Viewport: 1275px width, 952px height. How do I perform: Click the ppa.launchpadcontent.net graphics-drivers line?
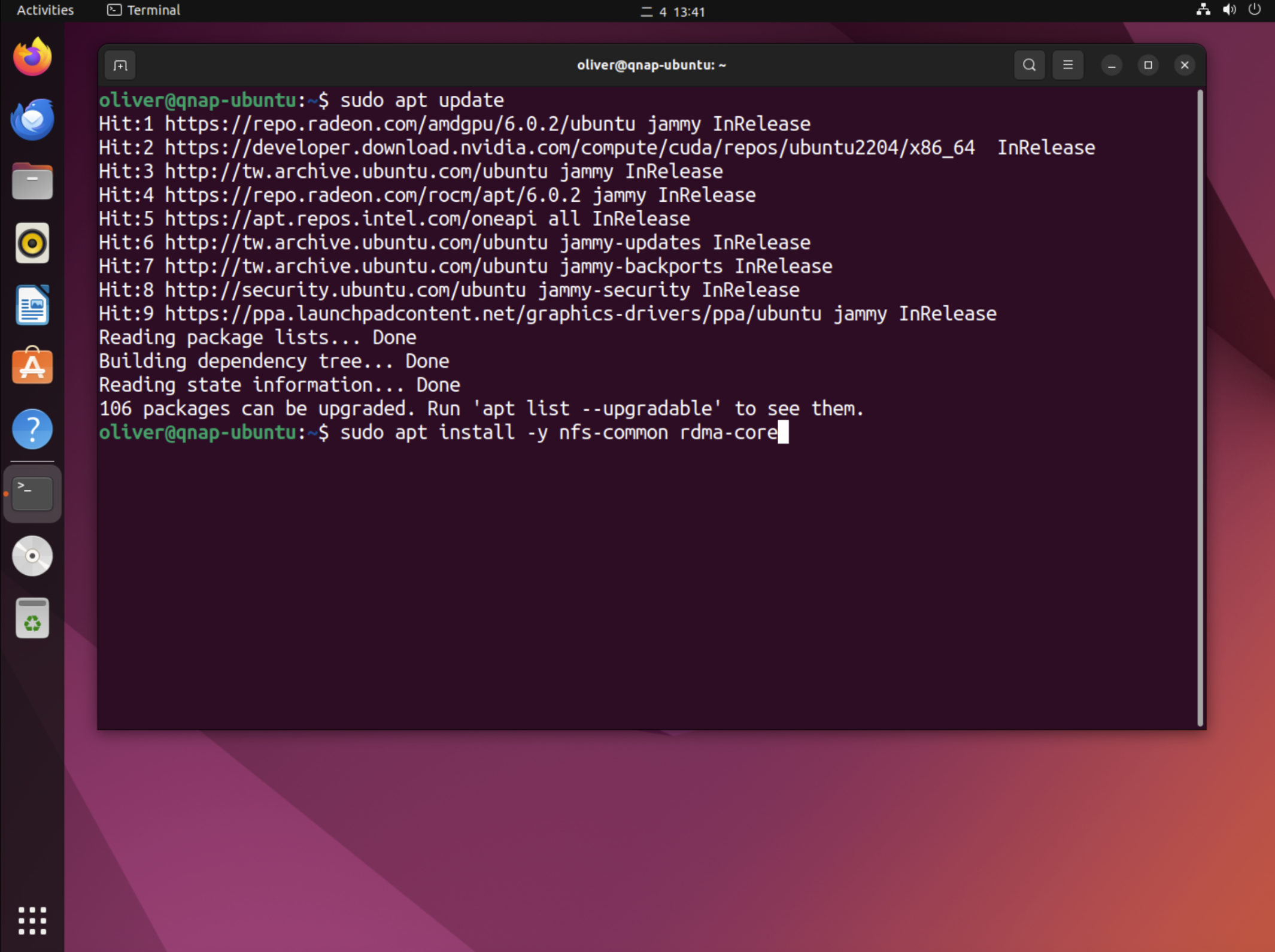[x=548, y=314]
